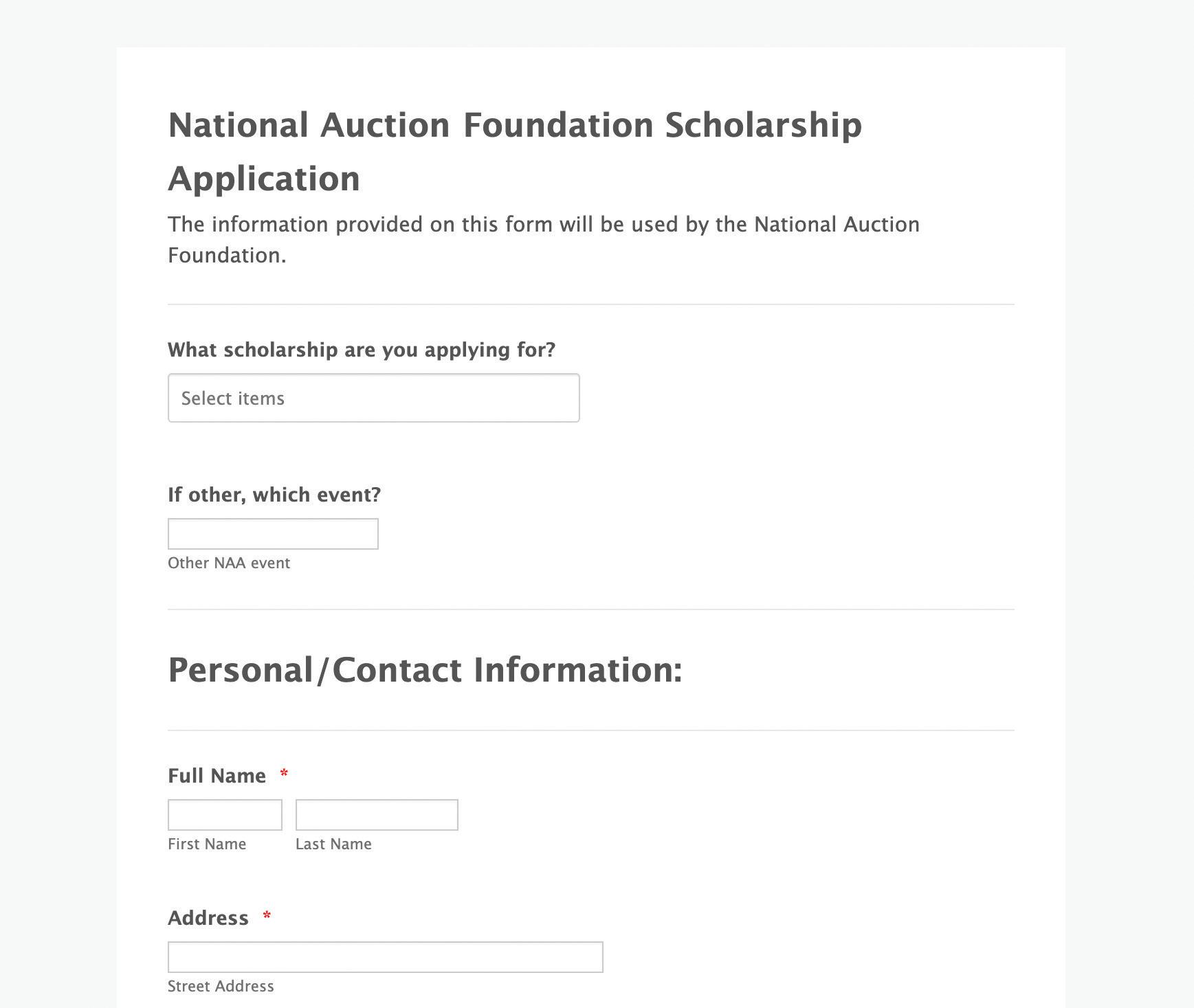Click the divider under the Personal/Contact Information heading

[590, 730]
